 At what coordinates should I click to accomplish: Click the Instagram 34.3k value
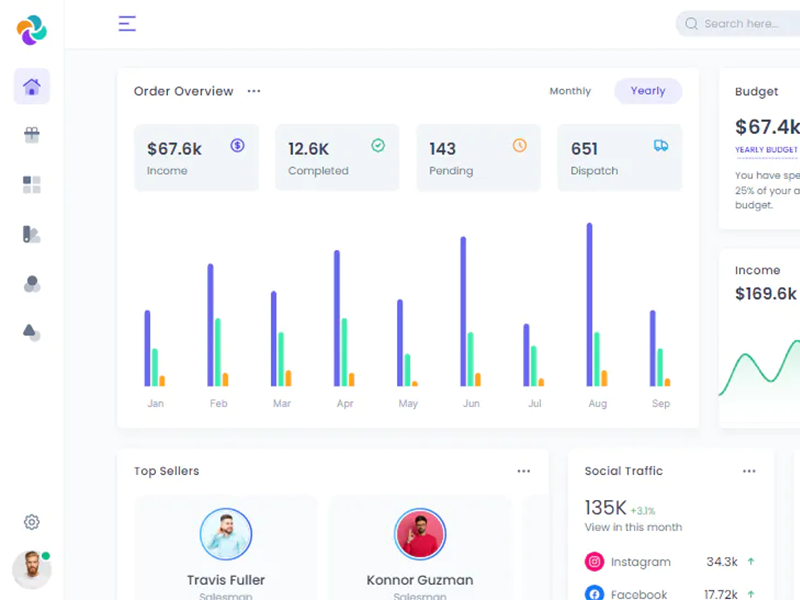(x=722, y=562)
